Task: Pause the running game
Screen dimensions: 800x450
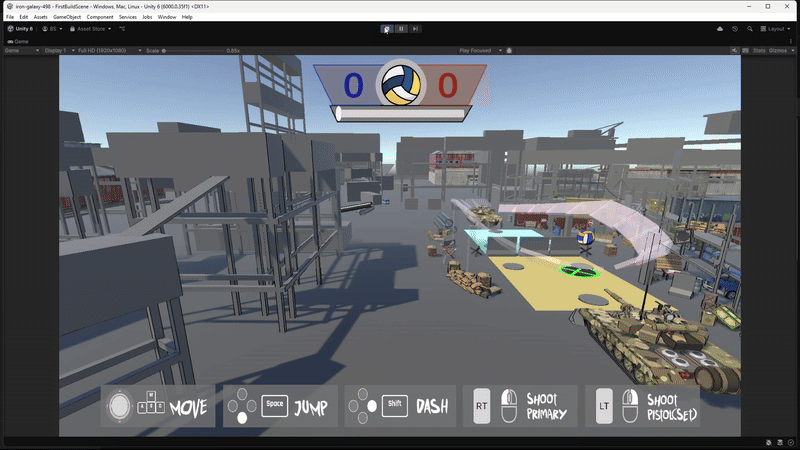Action: pos(401,29)
